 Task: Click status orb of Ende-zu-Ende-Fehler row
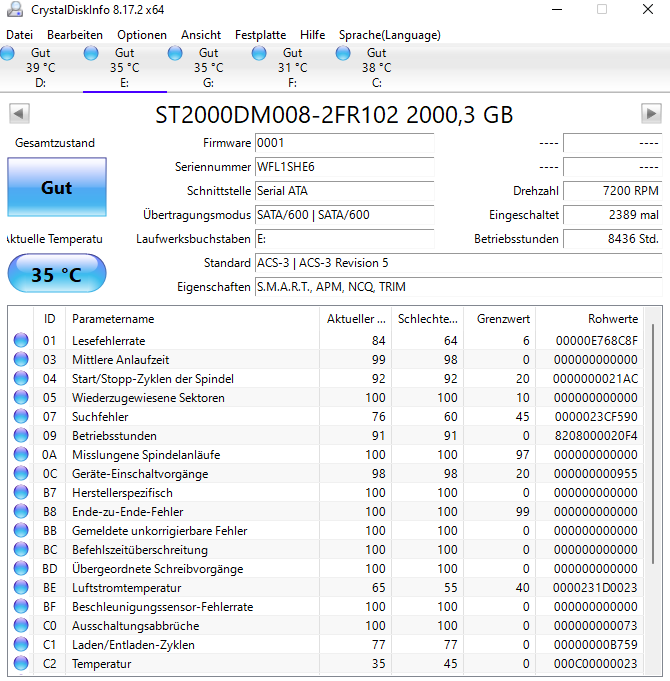(21, 511)
